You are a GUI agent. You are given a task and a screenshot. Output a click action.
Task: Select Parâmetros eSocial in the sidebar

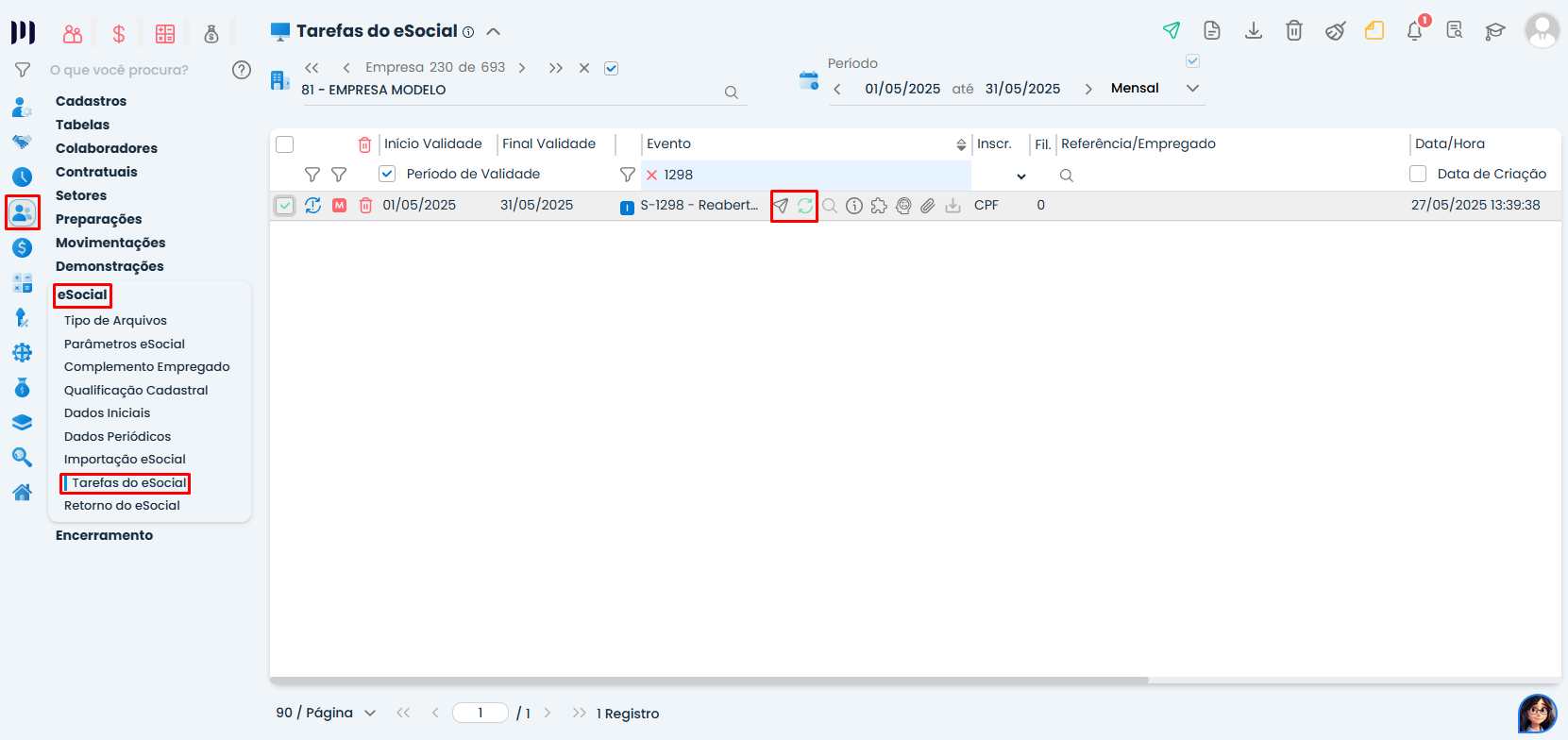pyautogui.click(x=125, y=345)
